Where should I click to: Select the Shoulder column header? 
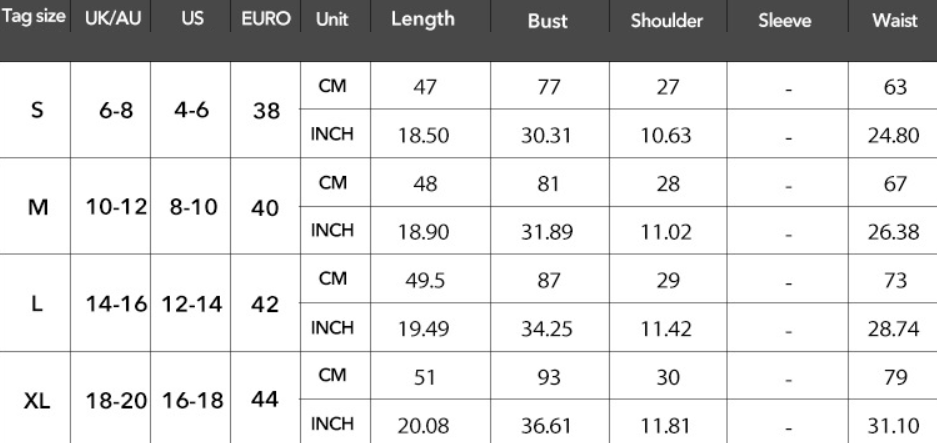pos(675,22)
